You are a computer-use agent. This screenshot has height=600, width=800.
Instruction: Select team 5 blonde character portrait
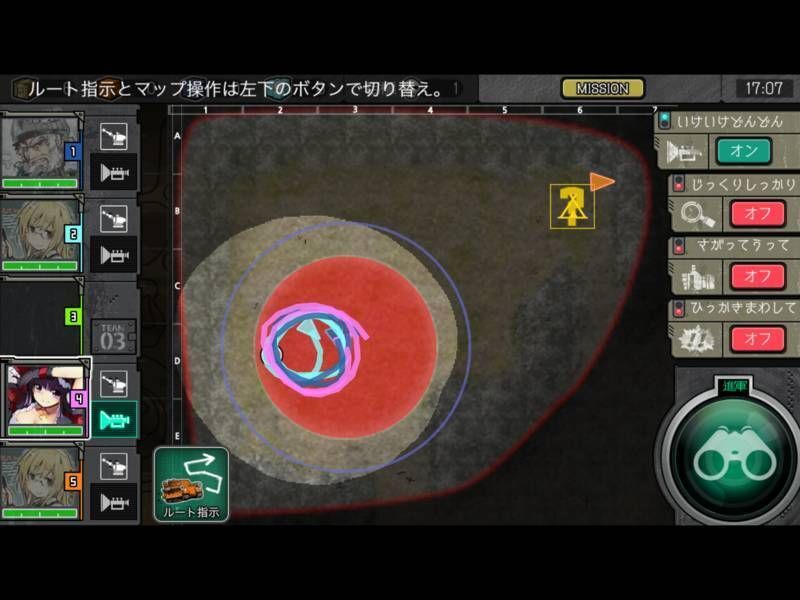pyautogui.click(x=40, y=477)
